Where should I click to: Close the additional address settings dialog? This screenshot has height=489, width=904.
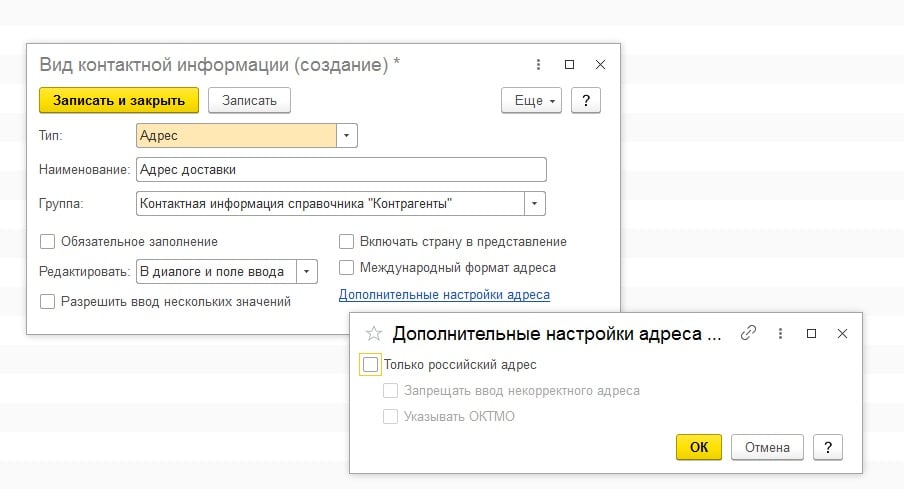click(842, 333)
